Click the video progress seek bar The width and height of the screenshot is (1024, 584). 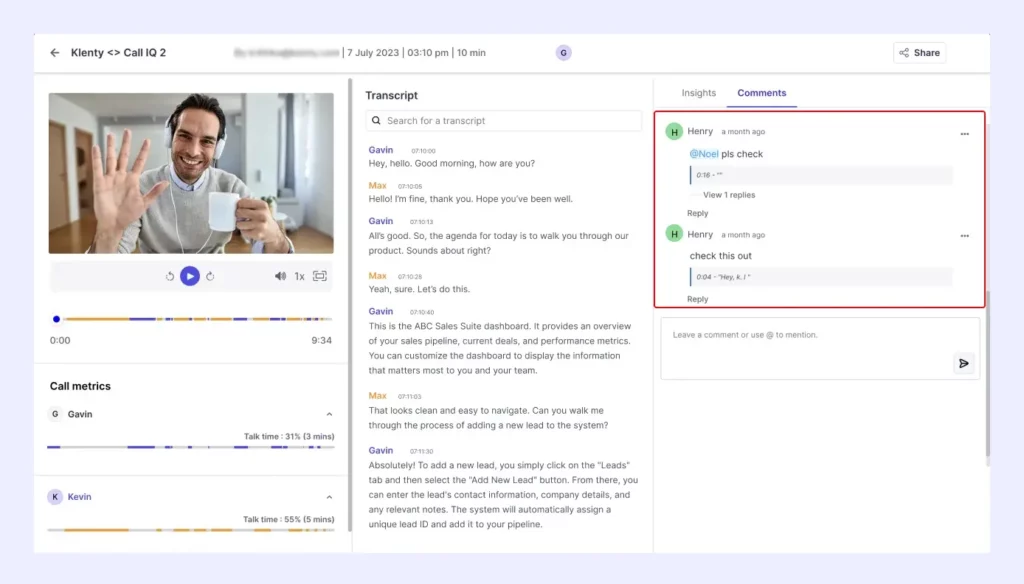(190, 320)
